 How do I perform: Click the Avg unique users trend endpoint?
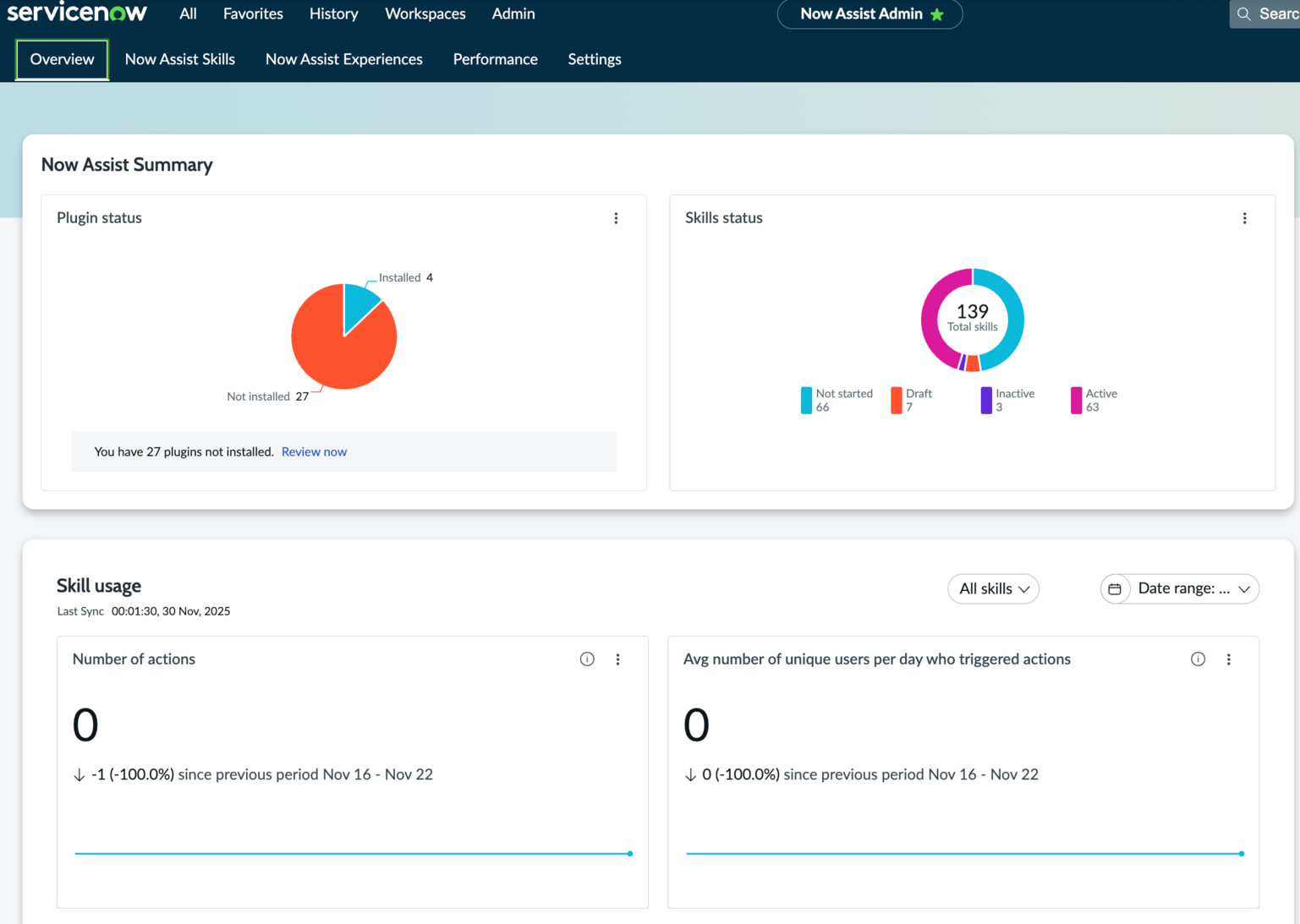[1241, 853]
